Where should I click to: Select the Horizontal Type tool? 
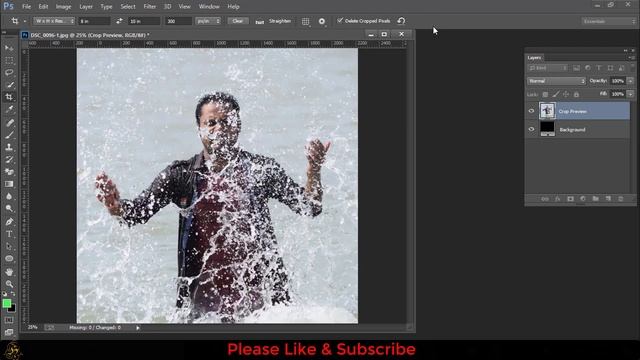(x=9, y=234)
